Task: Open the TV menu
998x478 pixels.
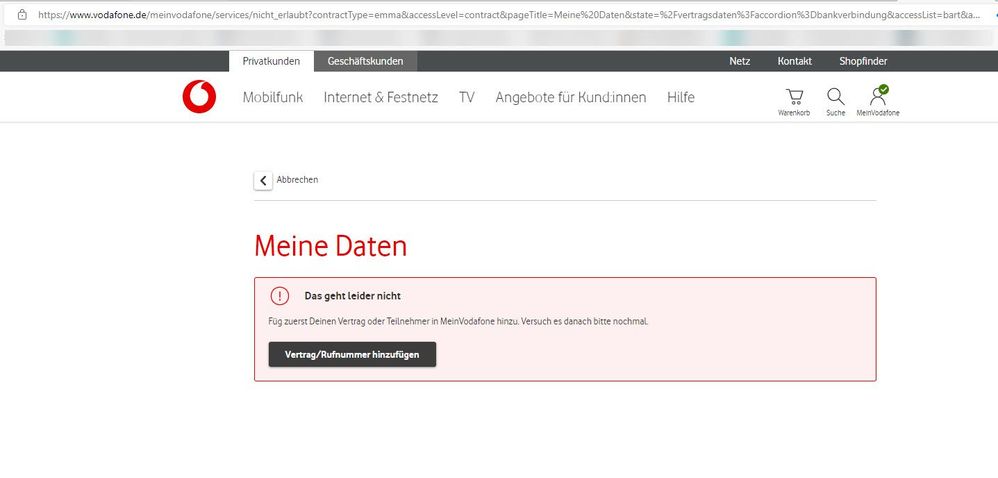Action: (x=467, y=97)
